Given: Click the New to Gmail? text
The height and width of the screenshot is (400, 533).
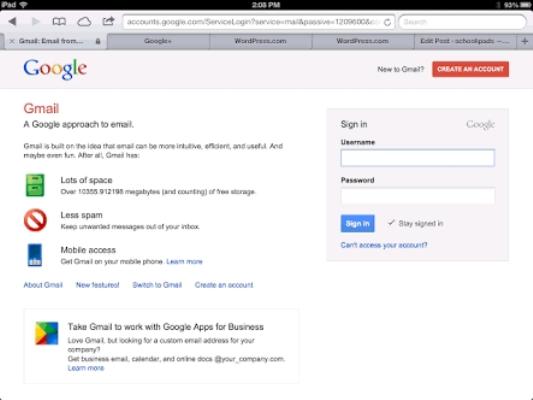Looking at the screenshot, I should click(401, 69).
